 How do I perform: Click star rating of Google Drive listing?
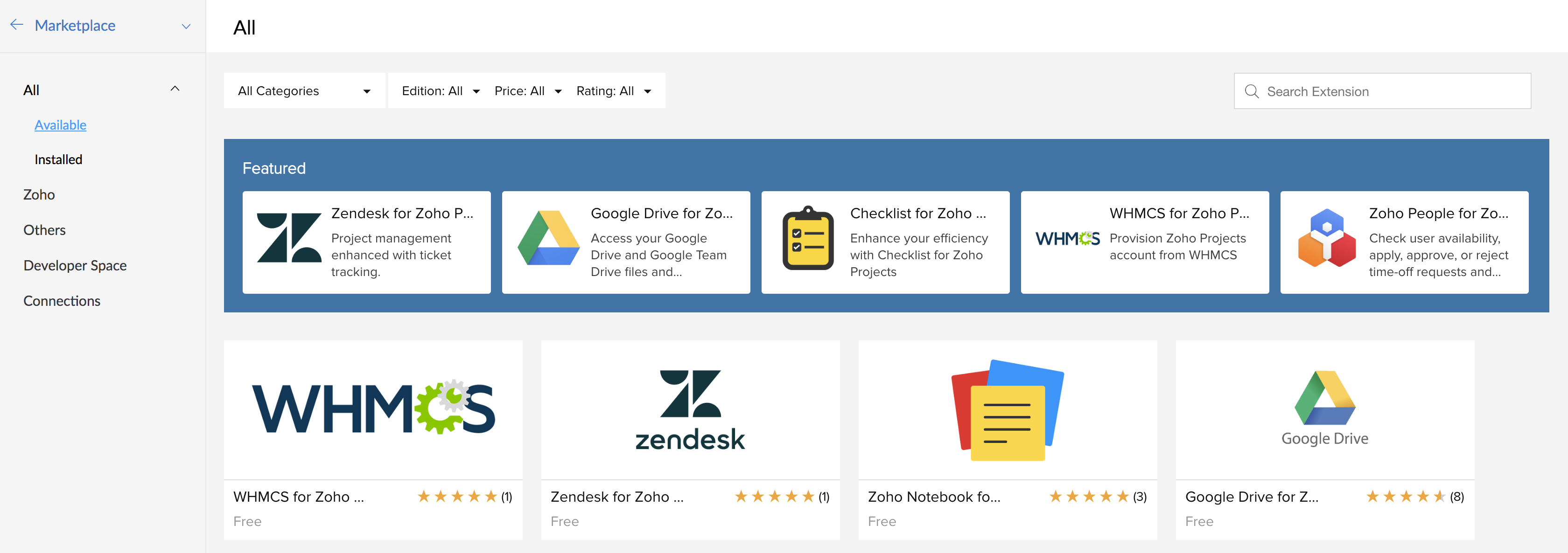1406,497
